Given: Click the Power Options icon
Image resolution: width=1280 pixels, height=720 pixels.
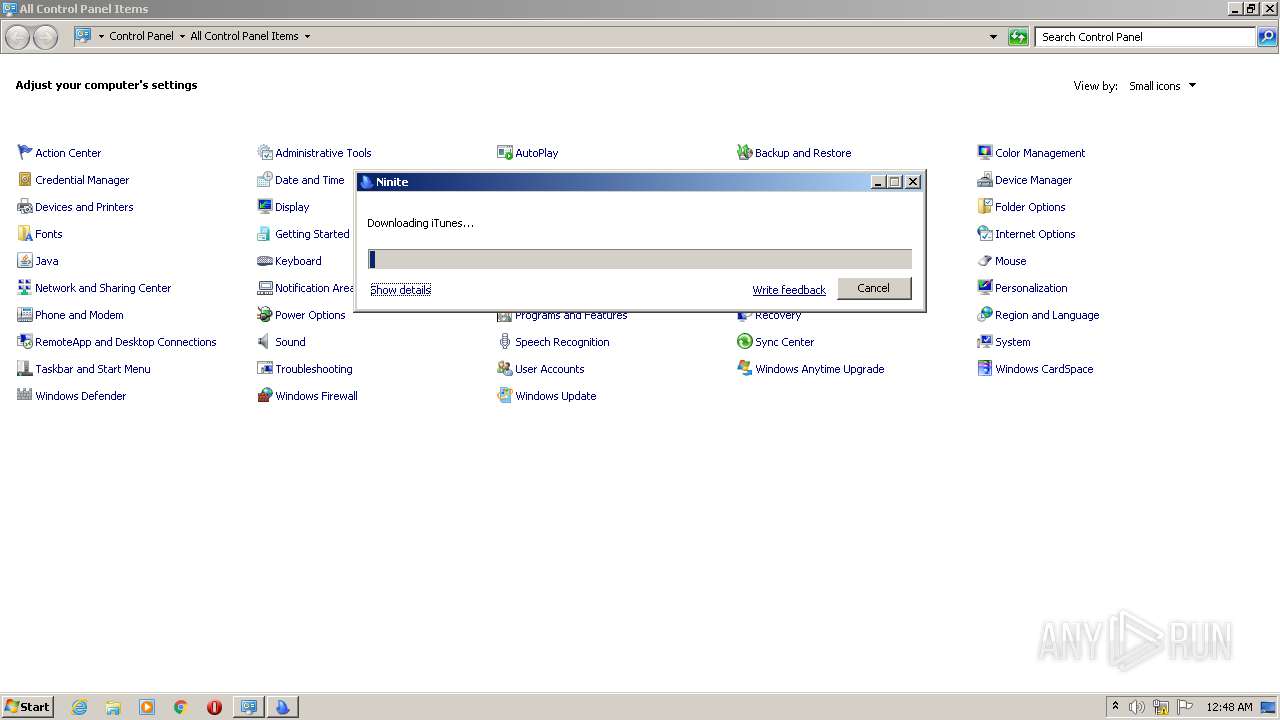Looking at the screenshot, I should pyautogui.click(x=265, y=314).
